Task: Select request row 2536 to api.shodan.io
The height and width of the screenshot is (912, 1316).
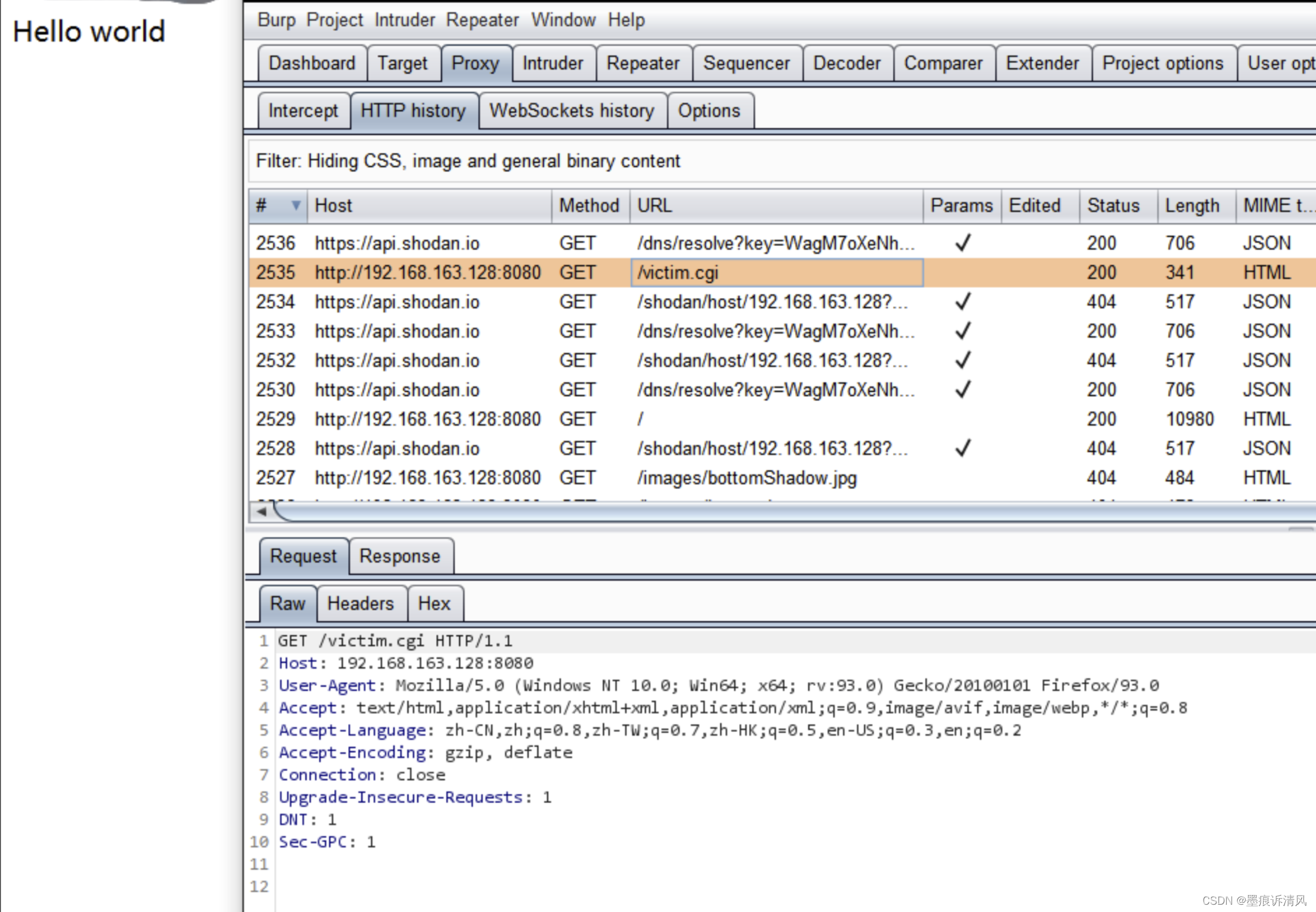Action: point(782,243)
